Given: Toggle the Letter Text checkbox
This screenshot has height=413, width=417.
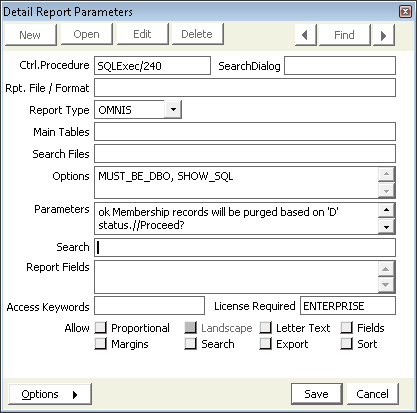Looking at the screenshot, I should (x=265, y=328).
